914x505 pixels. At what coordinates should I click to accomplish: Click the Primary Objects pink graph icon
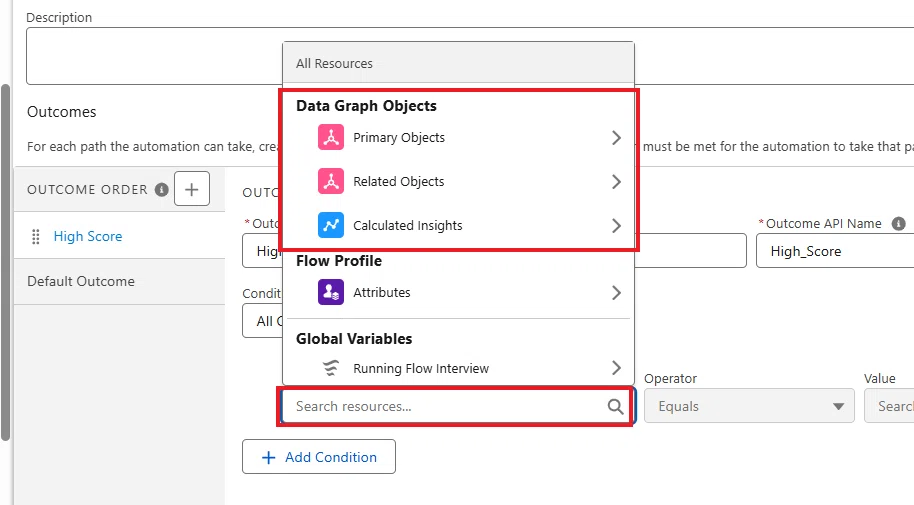coord(331,138)
